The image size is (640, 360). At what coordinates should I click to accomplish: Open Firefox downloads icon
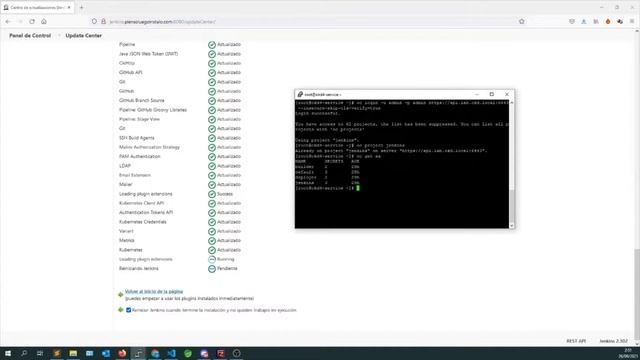tap(584, 22)
